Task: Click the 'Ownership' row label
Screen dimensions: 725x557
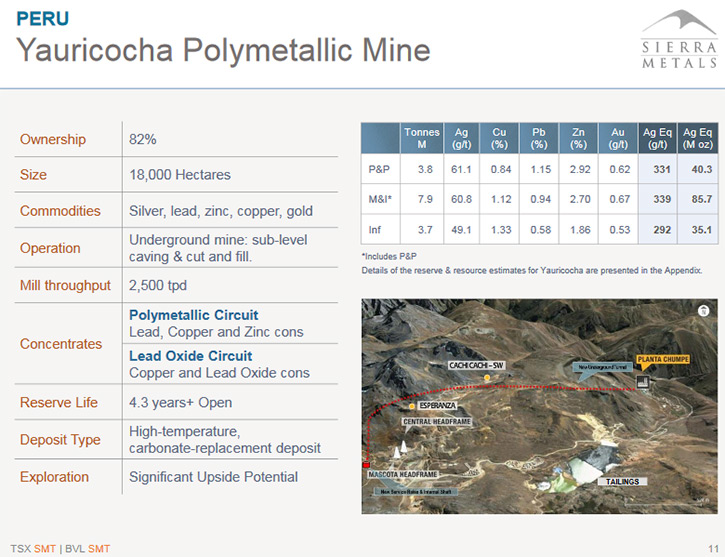Action: click(x=53, y=139)
